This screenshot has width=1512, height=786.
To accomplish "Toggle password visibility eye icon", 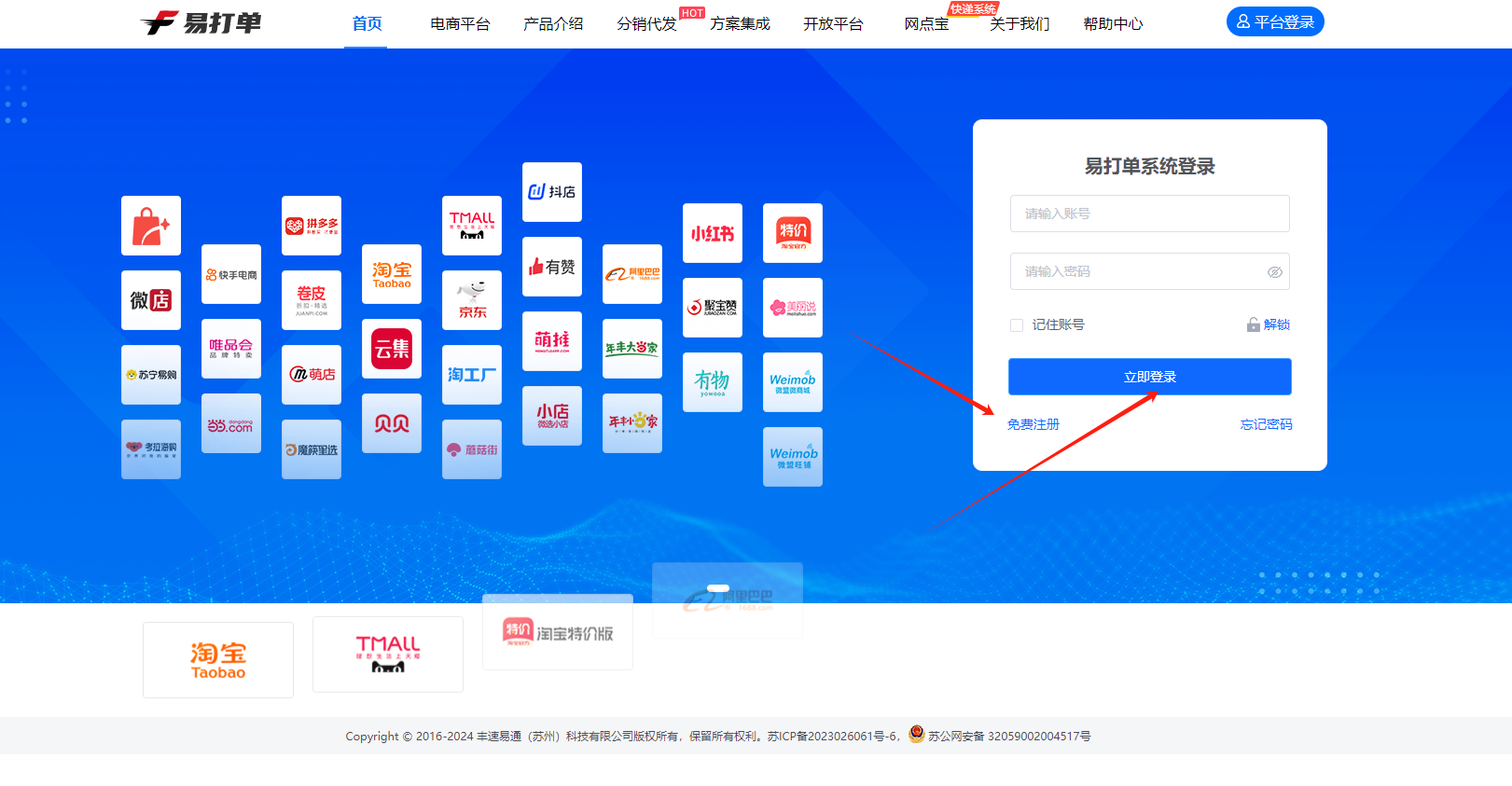I will (x=1274, y=272).
